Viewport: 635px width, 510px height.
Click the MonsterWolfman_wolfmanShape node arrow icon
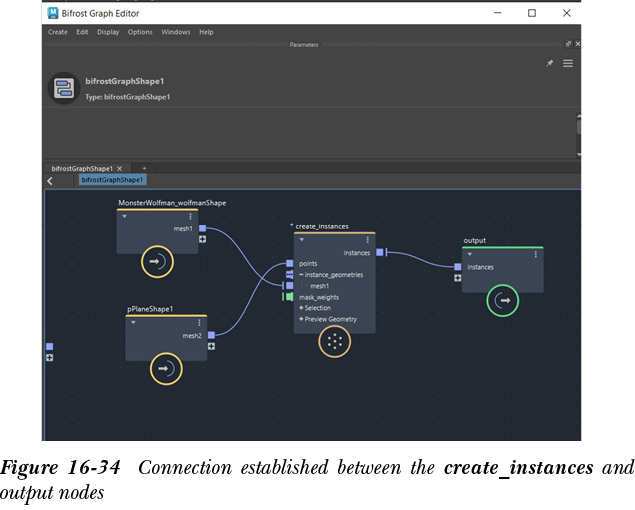(x=158, y=261)
